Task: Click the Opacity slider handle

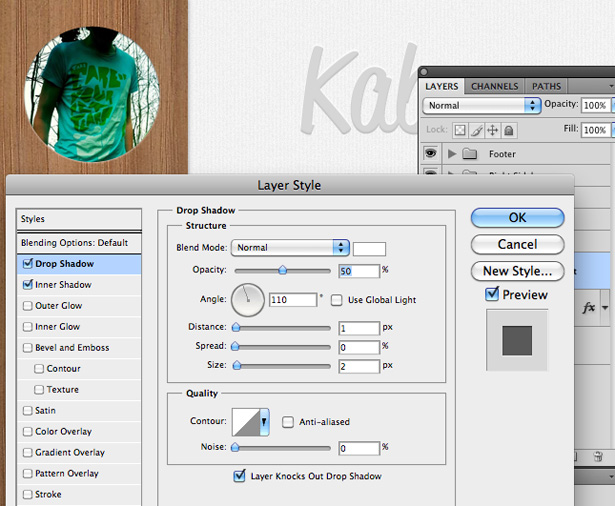Action: 282,270
